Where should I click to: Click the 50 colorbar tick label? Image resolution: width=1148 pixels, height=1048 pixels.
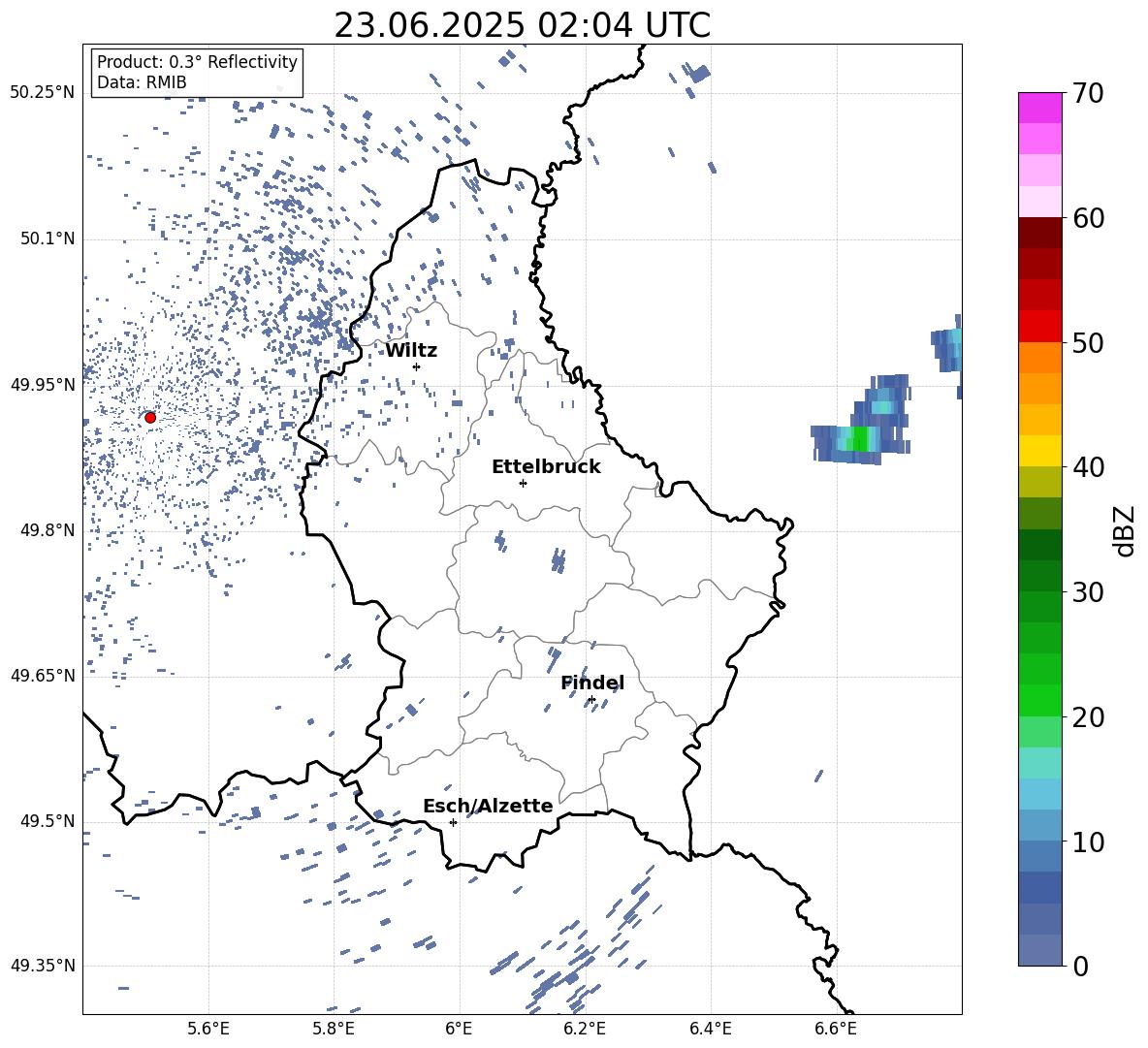(1089, 343)
